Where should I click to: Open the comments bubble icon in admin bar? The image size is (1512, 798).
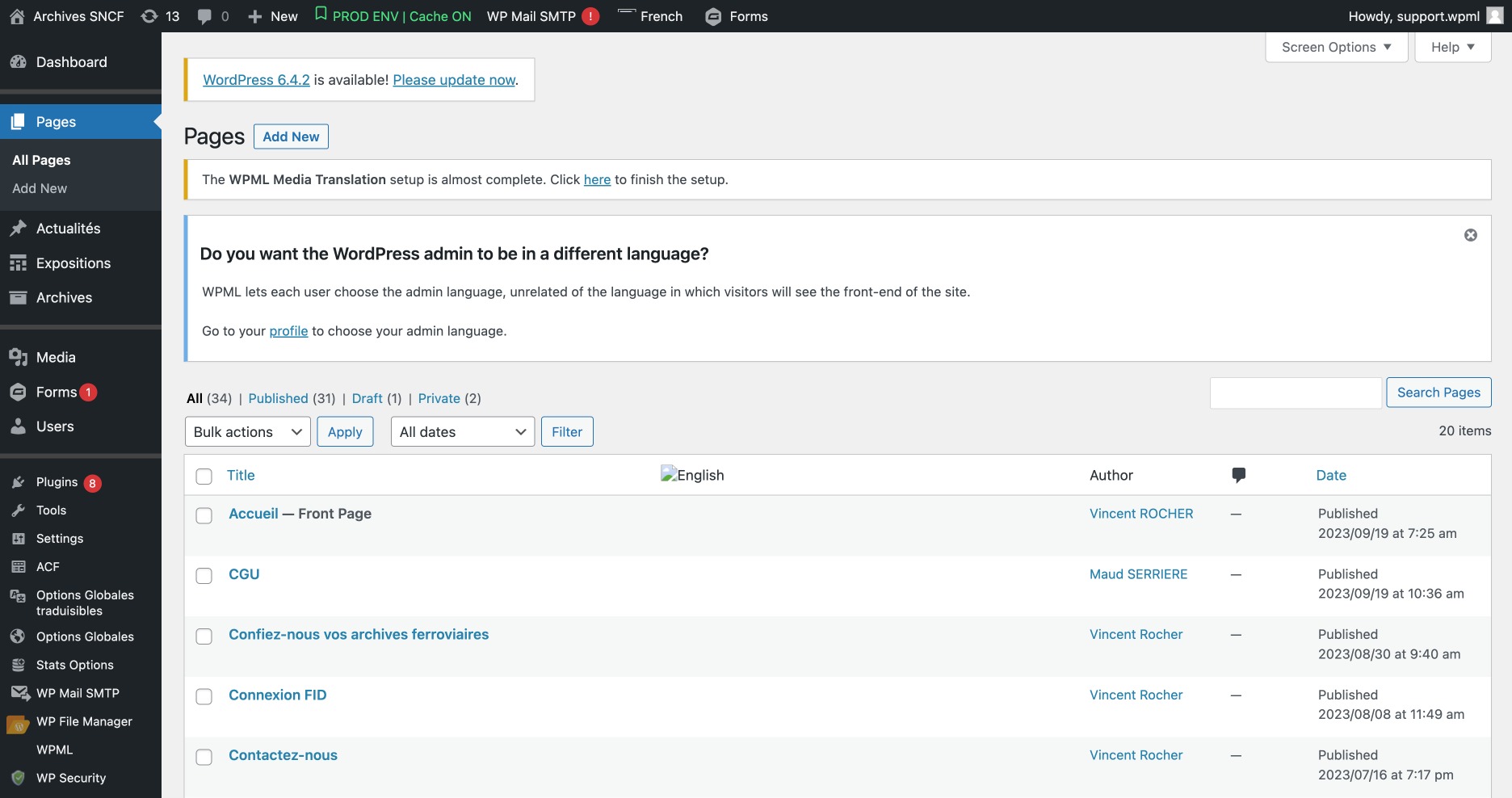[204, 16]
